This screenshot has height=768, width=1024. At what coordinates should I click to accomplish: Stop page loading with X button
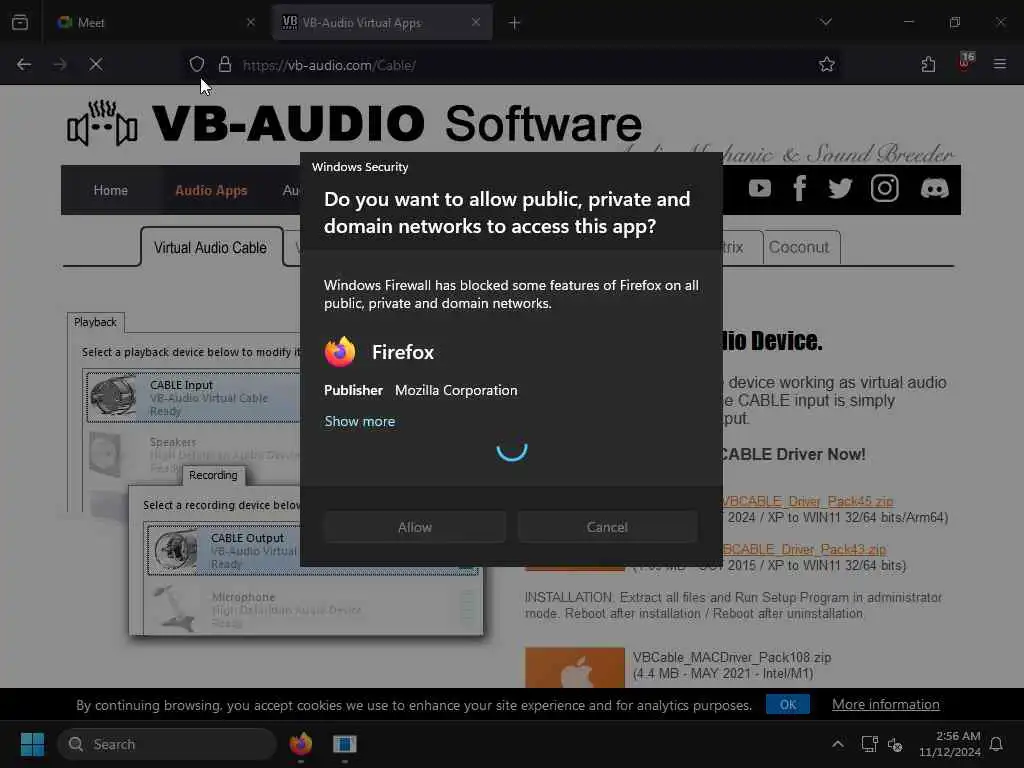[96, 64]
